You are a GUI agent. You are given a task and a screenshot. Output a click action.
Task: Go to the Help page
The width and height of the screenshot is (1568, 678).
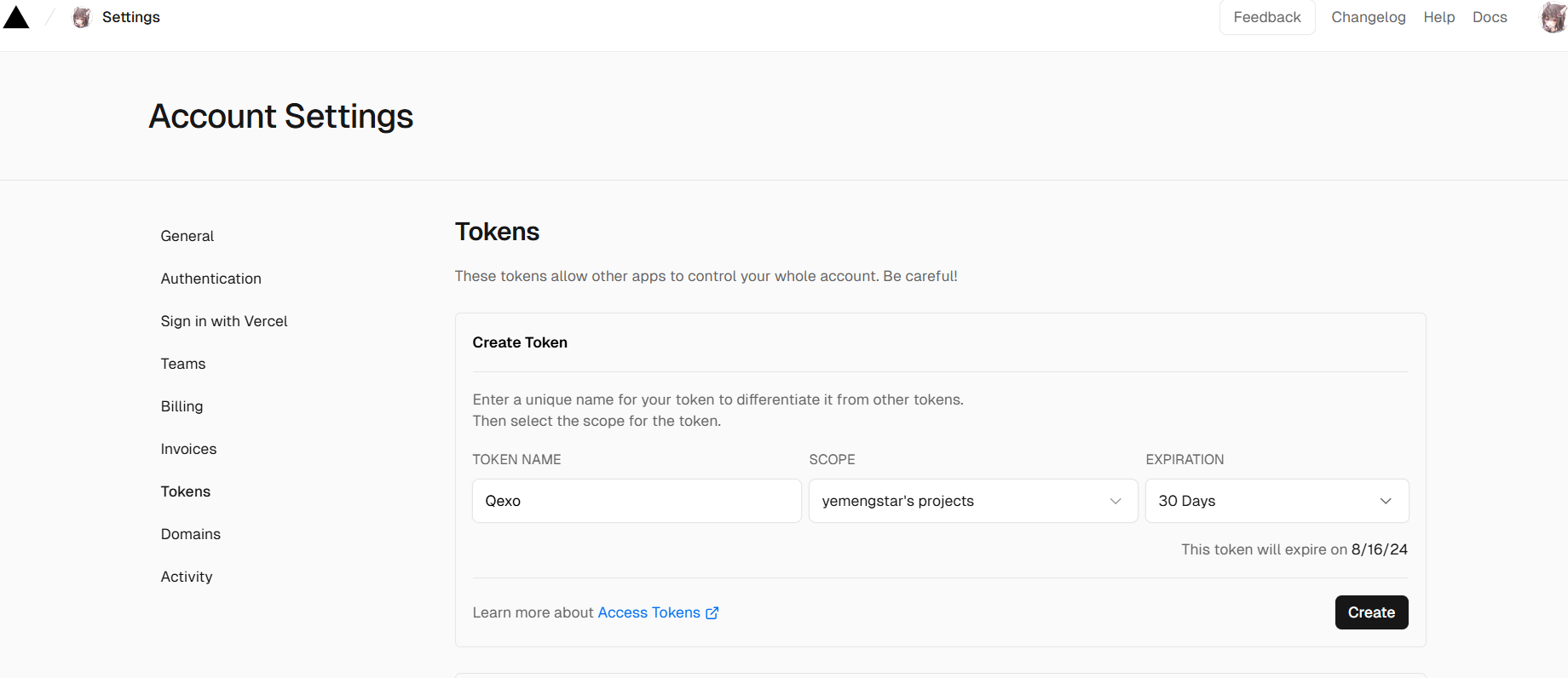click(1438, 17)
